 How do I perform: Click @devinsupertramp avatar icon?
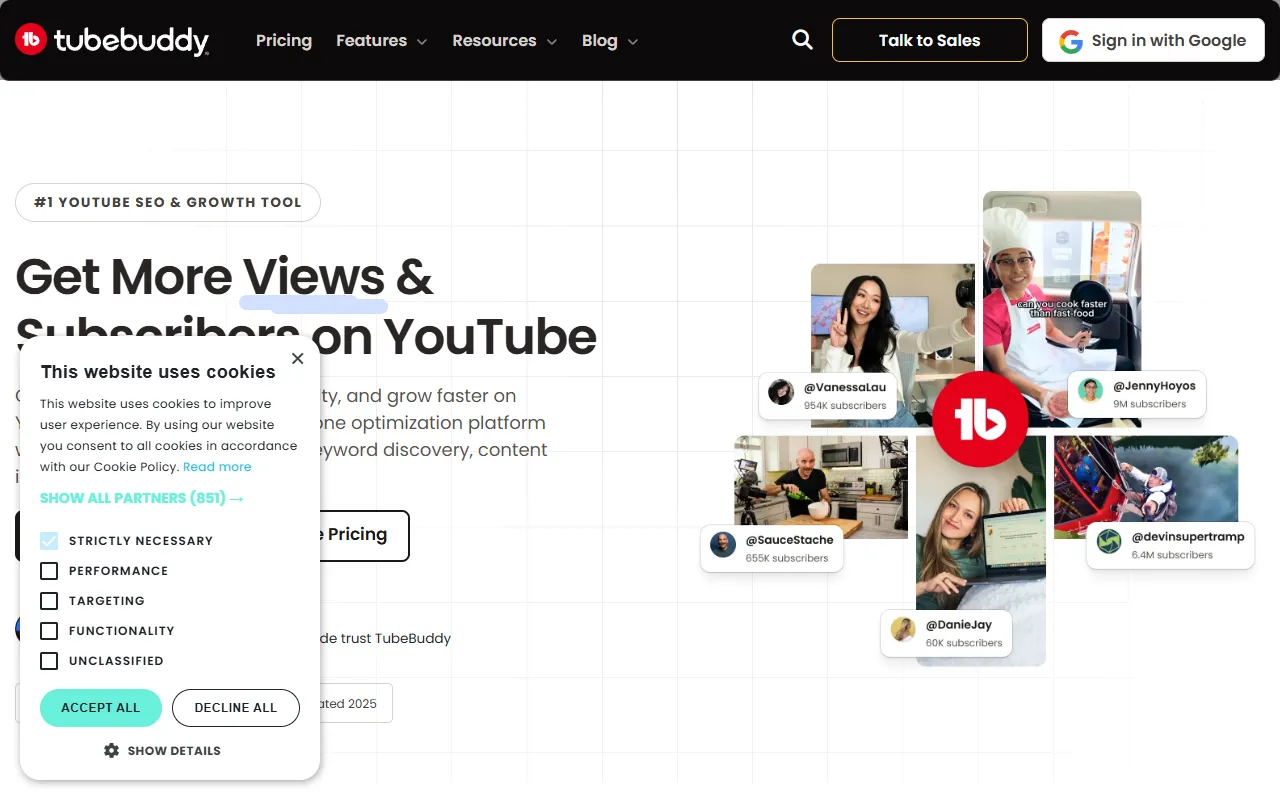1109,542
